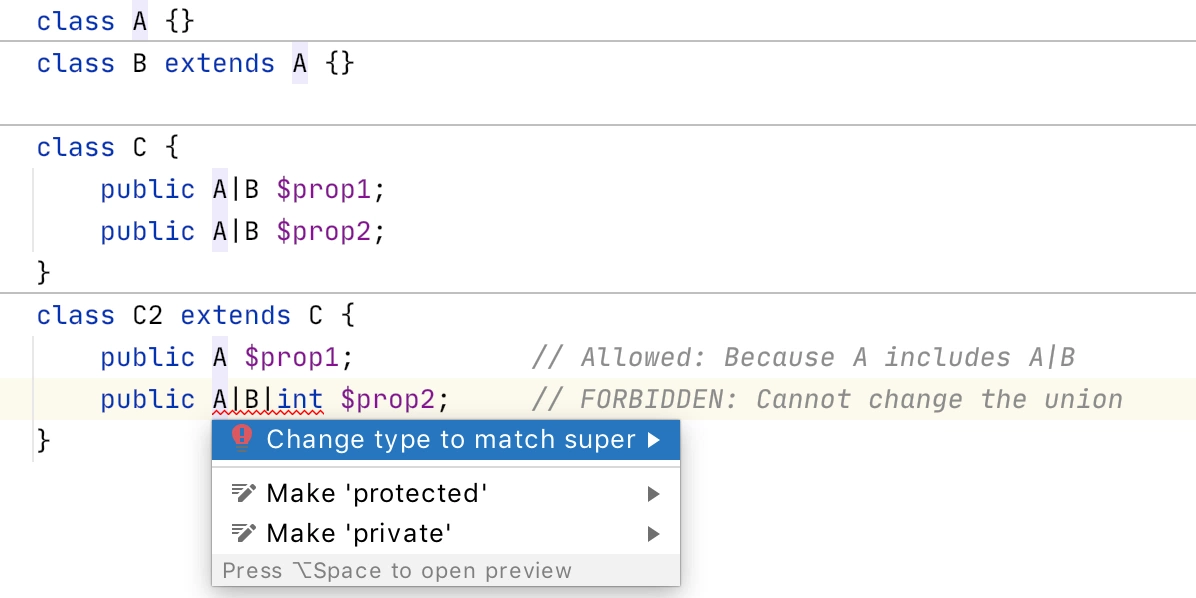Image resolution: width=1196 pixels, height=598 pixels.
Task: Click the red error bulb icon
Action: tap(242, 439)
